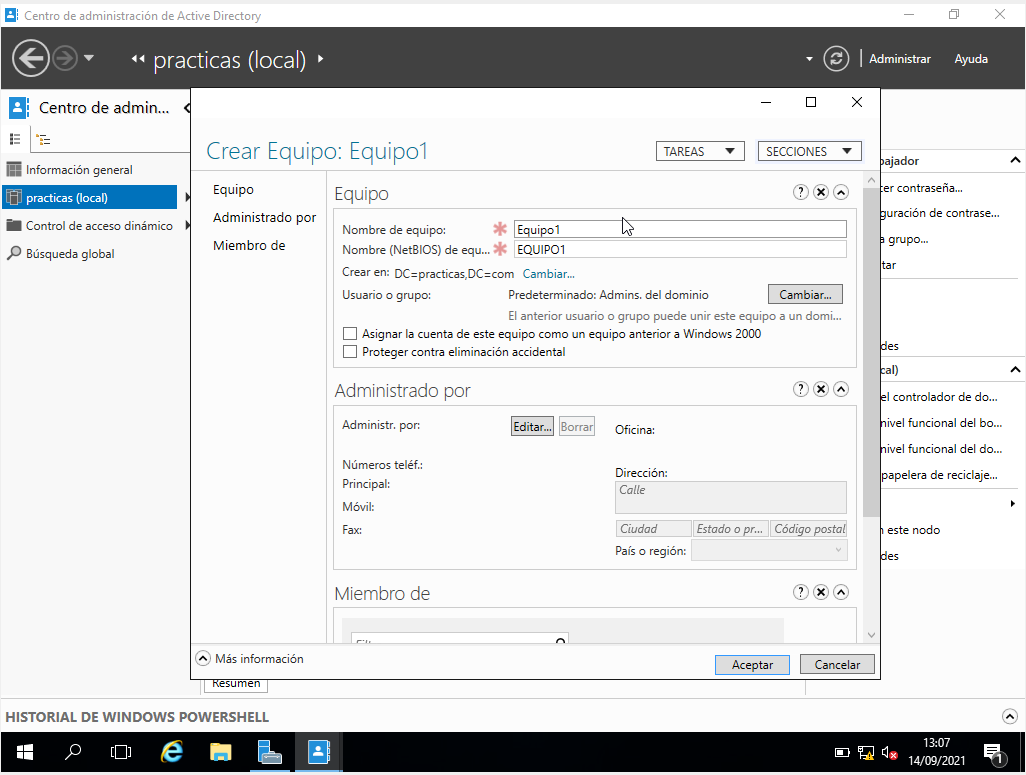
Task: Close the Administrado por section with X icon
Action: 820,389
